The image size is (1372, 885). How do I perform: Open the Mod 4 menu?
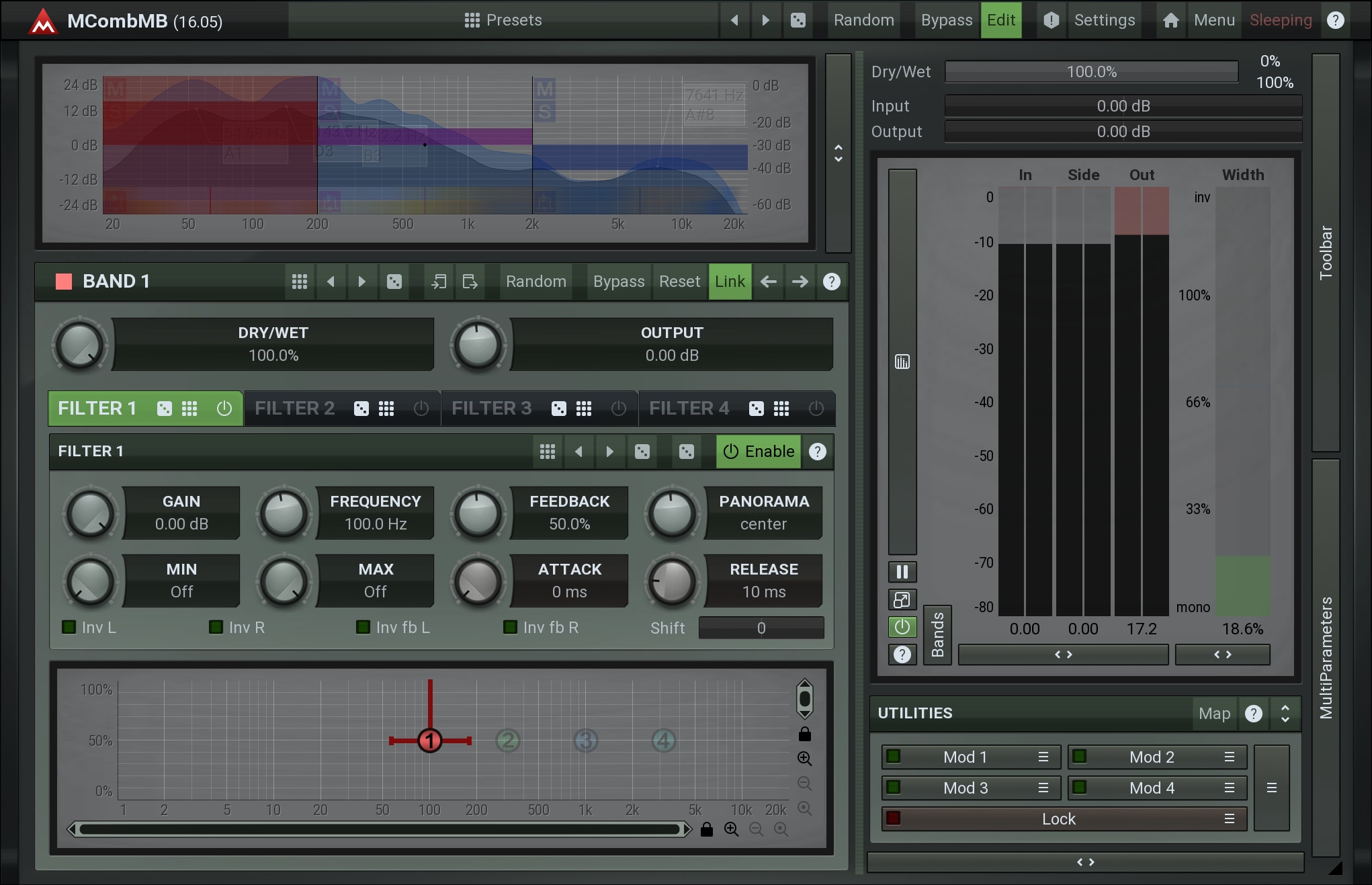1230,788
